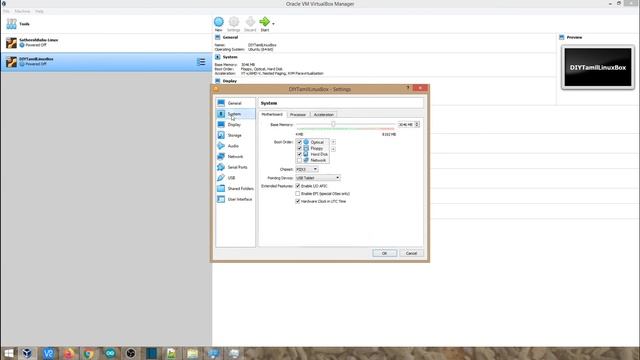Toggle Hardware Clock in UTC Time checkbox

pyautogui.click(x=298, y=201)
